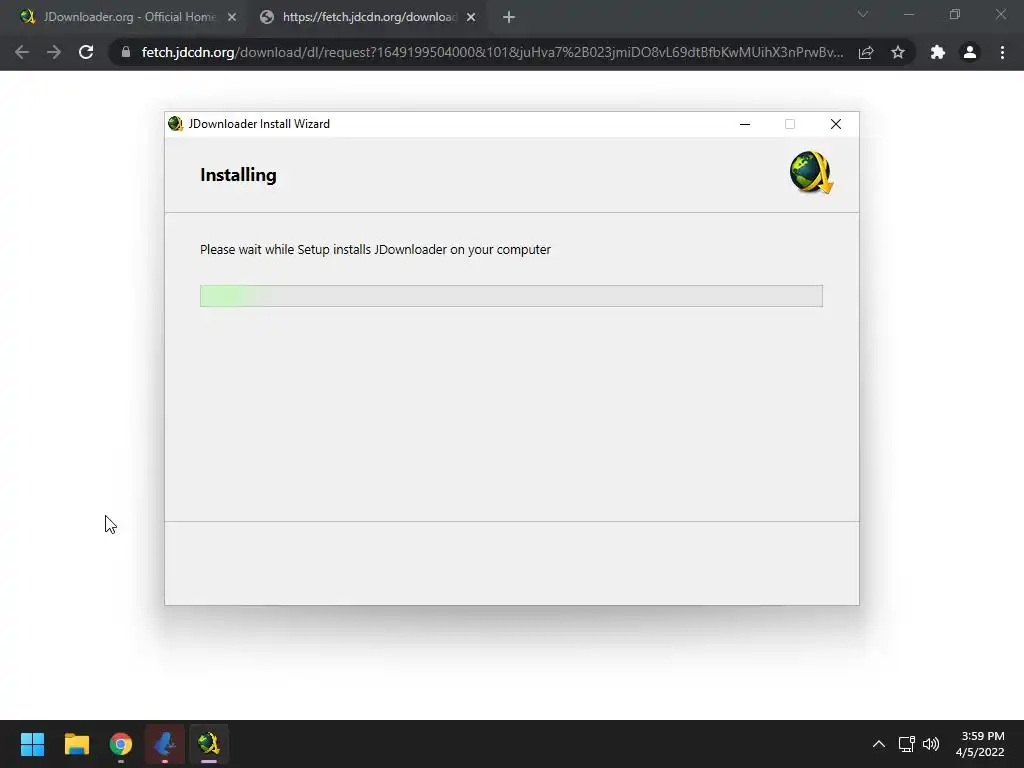Close the Chrome window

pyautogui.click(x=1000, y=14)
